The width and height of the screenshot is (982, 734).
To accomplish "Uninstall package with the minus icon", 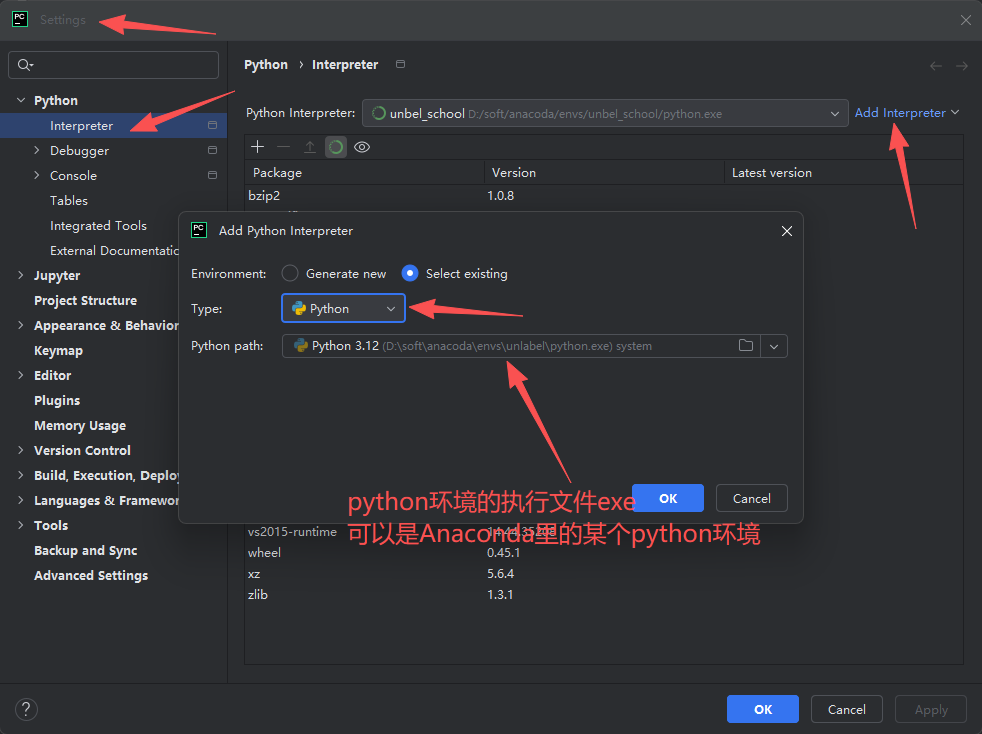I will tap(284, 147).
